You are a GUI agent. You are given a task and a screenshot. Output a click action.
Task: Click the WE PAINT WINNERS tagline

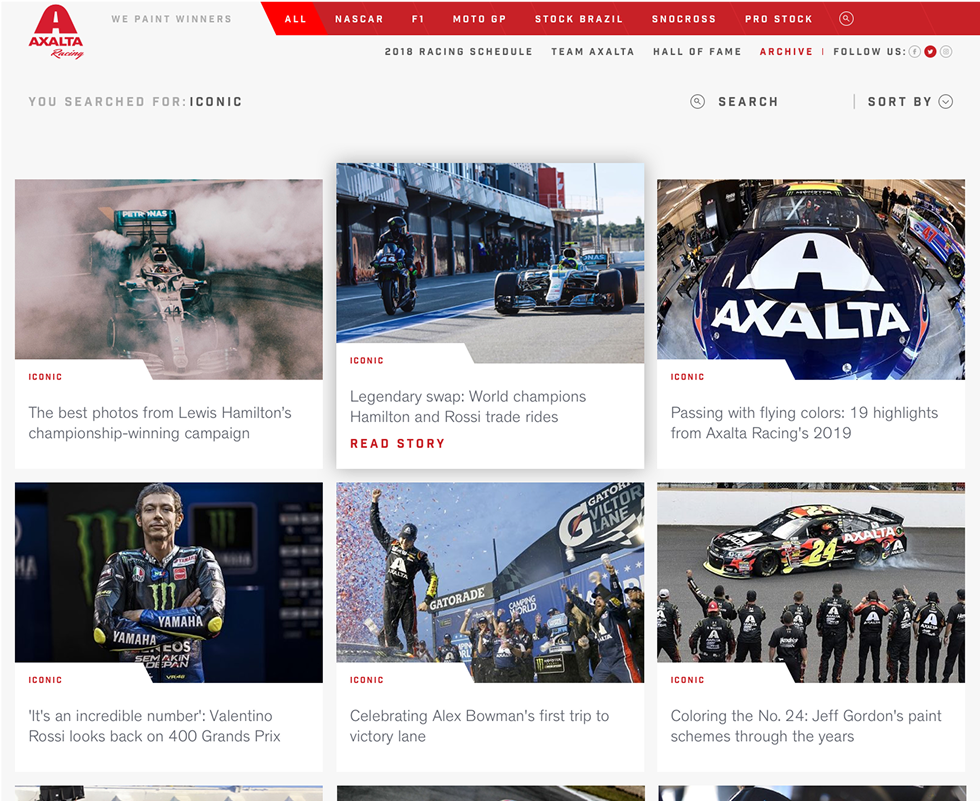click(171, 19)
